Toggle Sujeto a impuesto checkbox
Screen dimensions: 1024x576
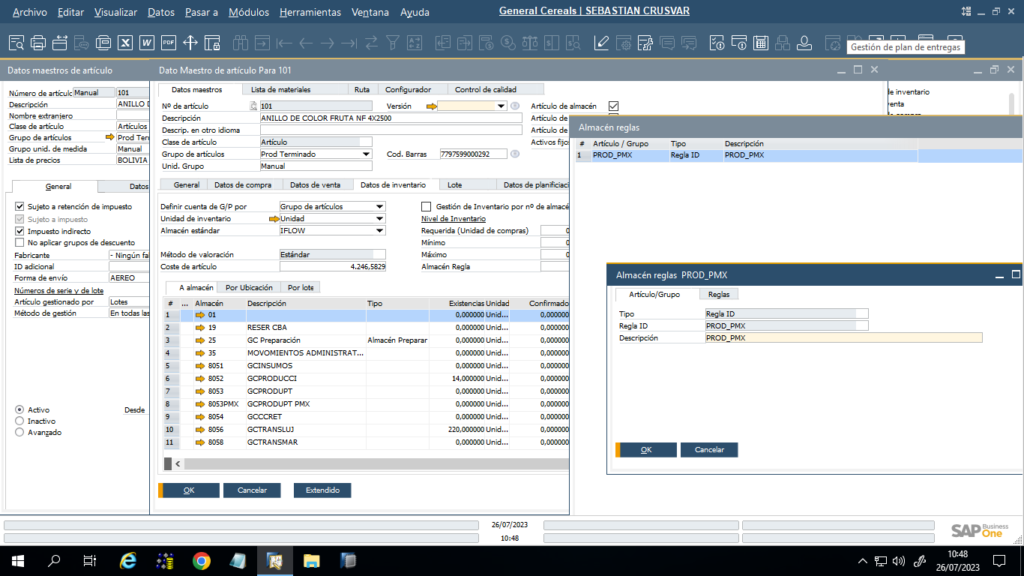coord(20,219)
